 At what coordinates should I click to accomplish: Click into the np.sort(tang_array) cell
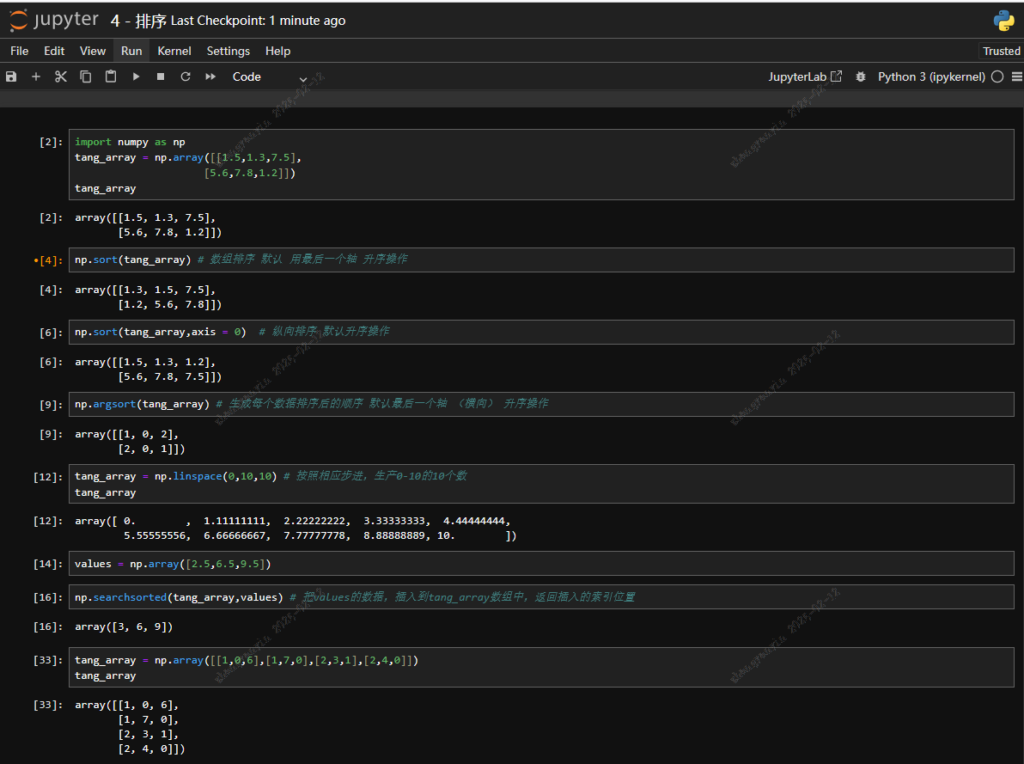point(541,260)
